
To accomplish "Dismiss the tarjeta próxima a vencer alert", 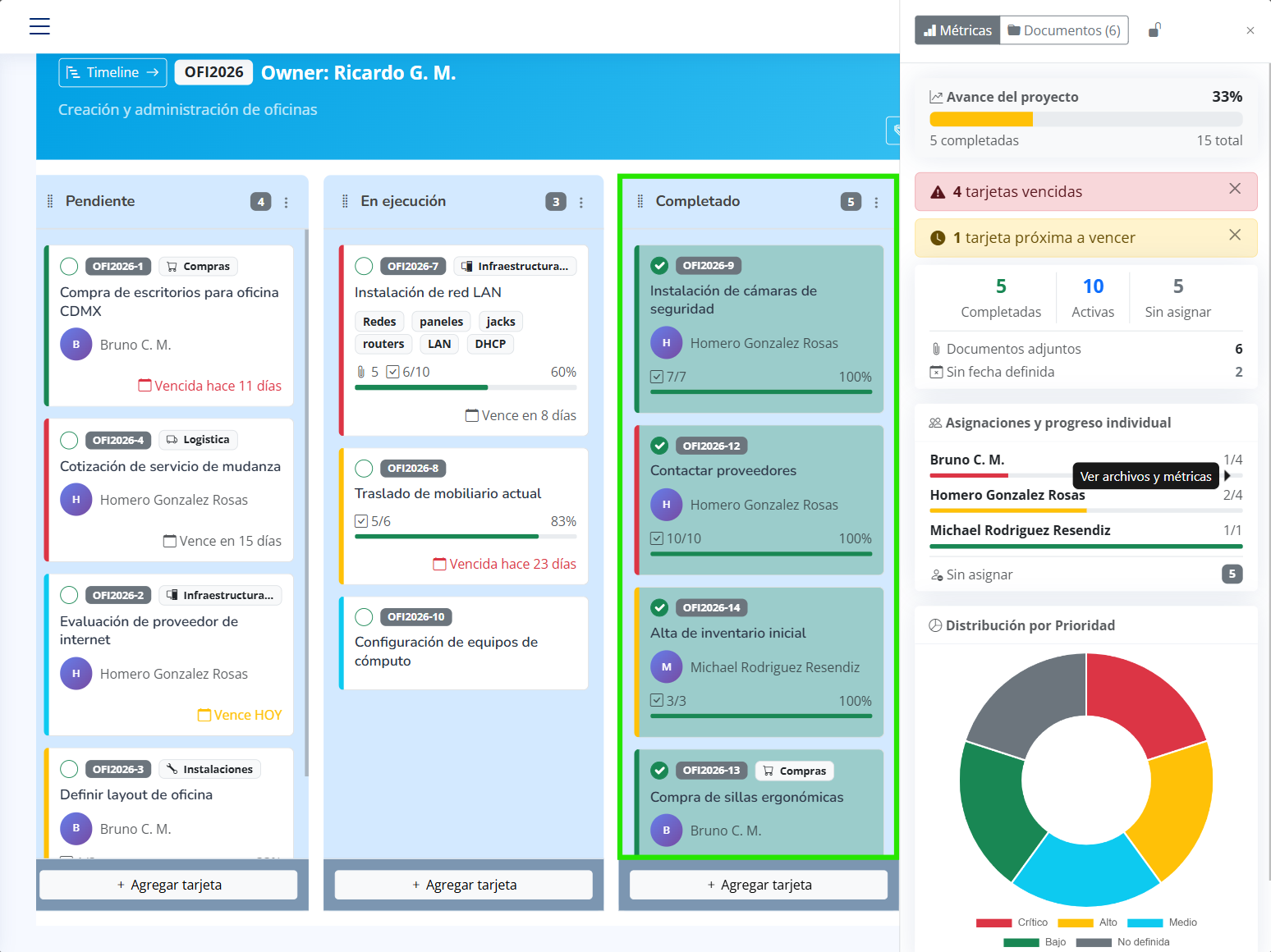I will [x=1234, y=236].
